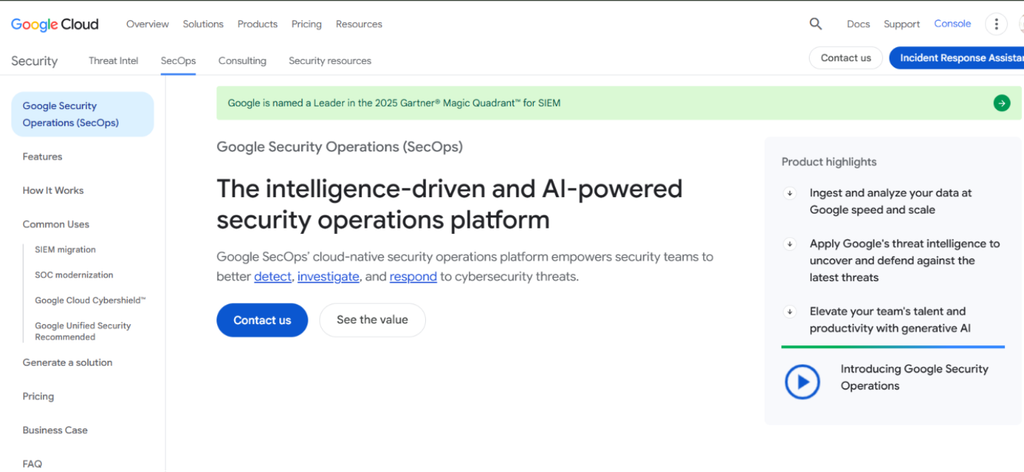Open the Products menu
1024x472 pixels.
pos(257,24)
